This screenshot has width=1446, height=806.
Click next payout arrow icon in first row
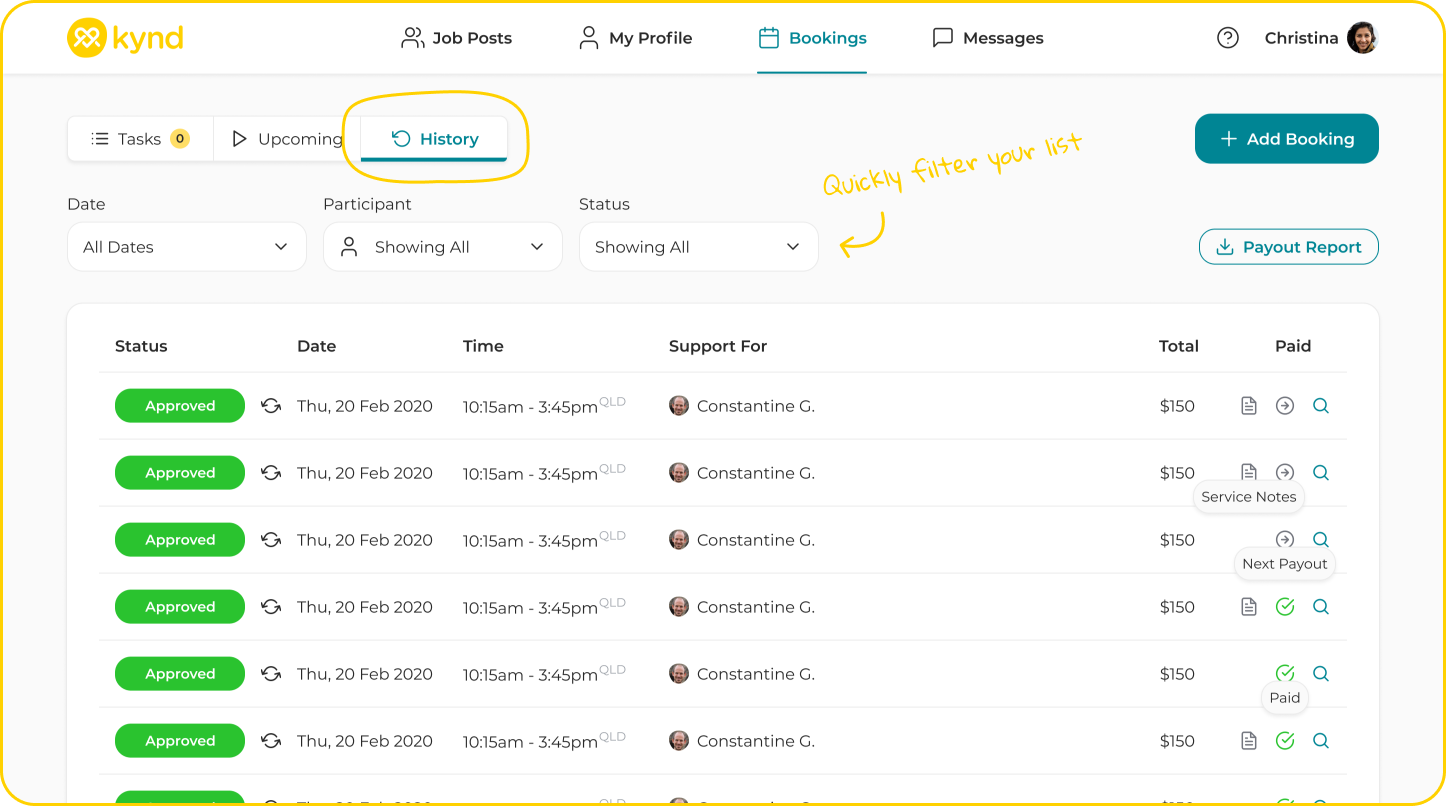(1285, 406)
